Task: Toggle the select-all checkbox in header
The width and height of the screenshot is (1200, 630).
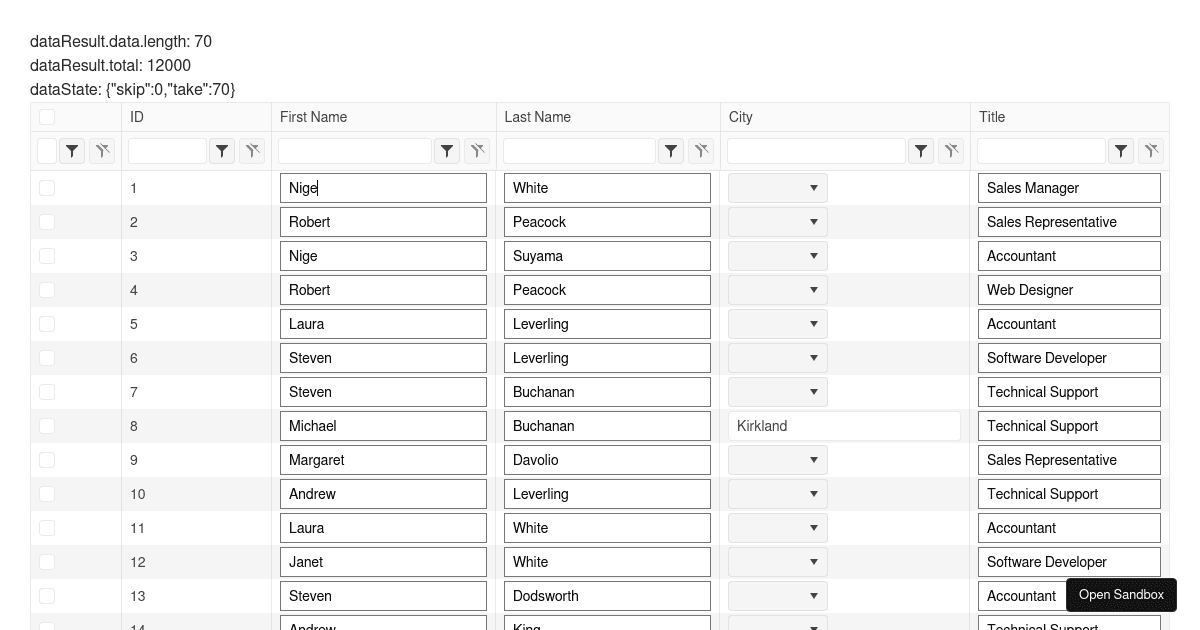Action: click(47, 117)
